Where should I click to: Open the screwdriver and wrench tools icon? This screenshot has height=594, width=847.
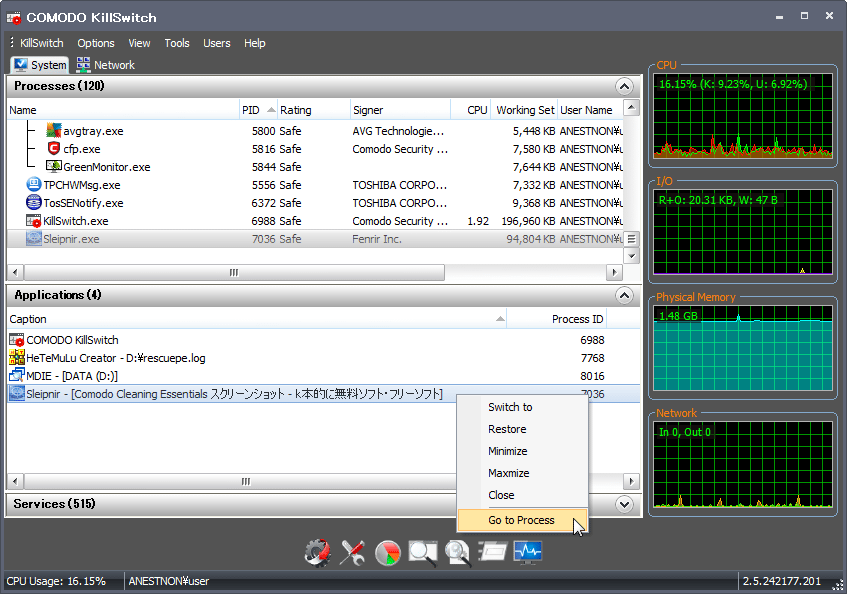352,552
